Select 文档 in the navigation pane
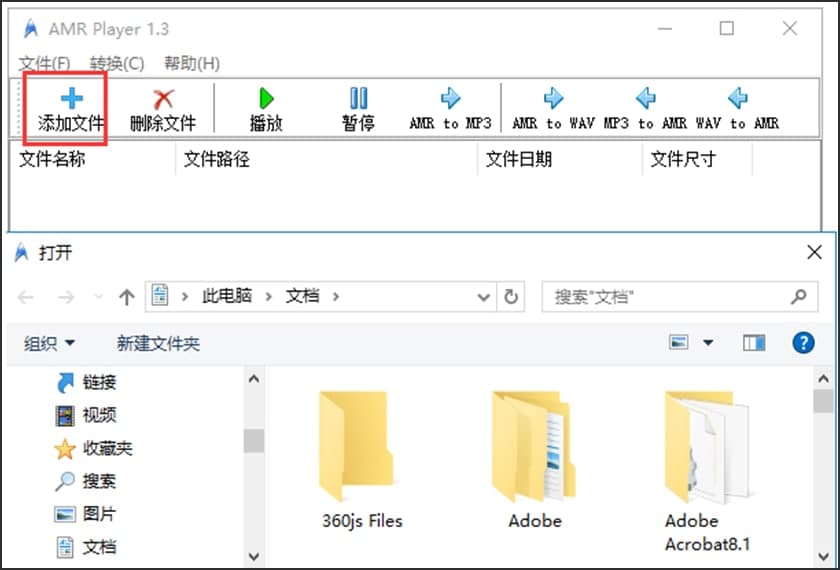The width and height of the screenshot is (840, 570). coord(86,547)
